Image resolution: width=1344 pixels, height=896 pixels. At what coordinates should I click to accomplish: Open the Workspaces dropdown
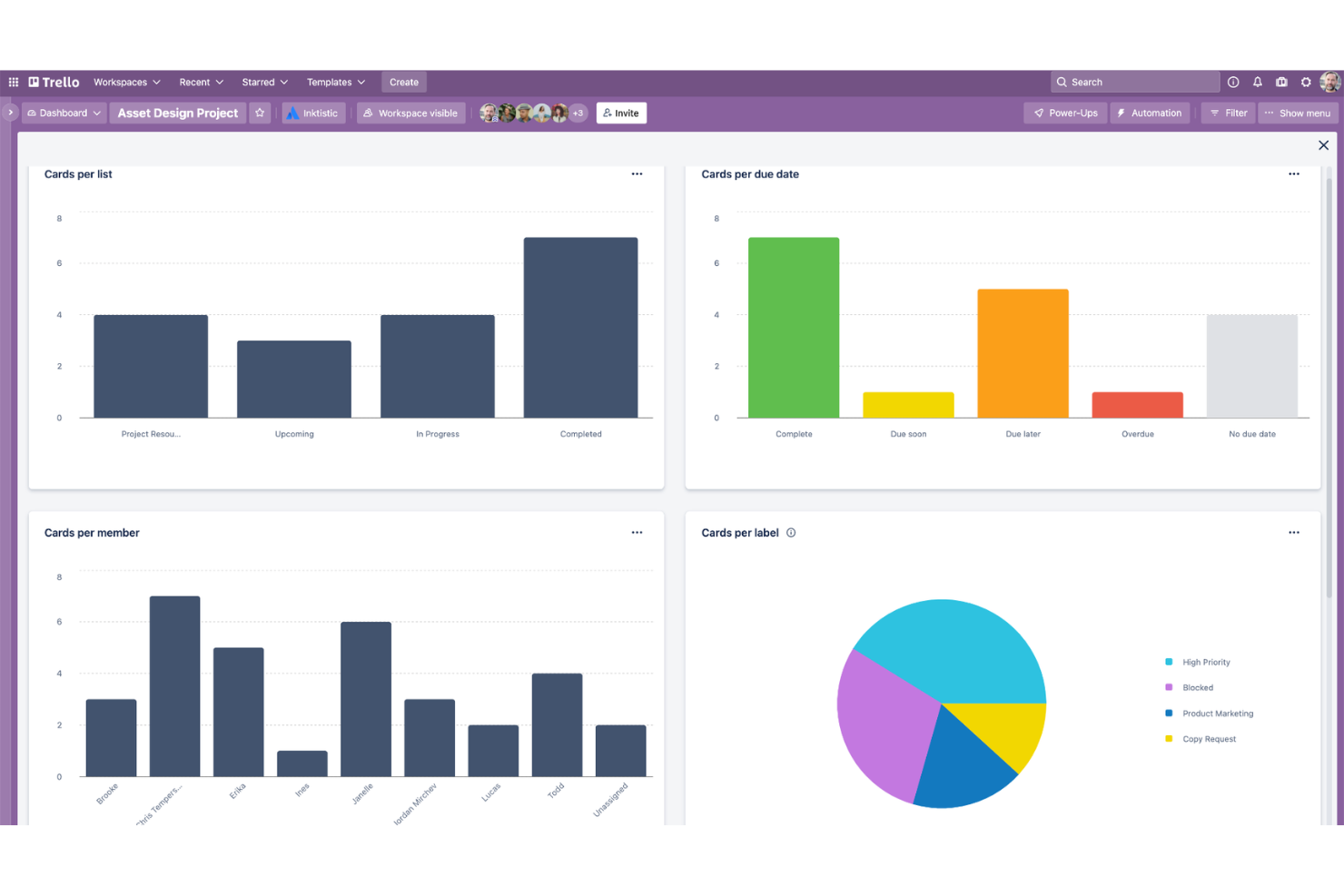pyautogui.click(x=126, y=82)
